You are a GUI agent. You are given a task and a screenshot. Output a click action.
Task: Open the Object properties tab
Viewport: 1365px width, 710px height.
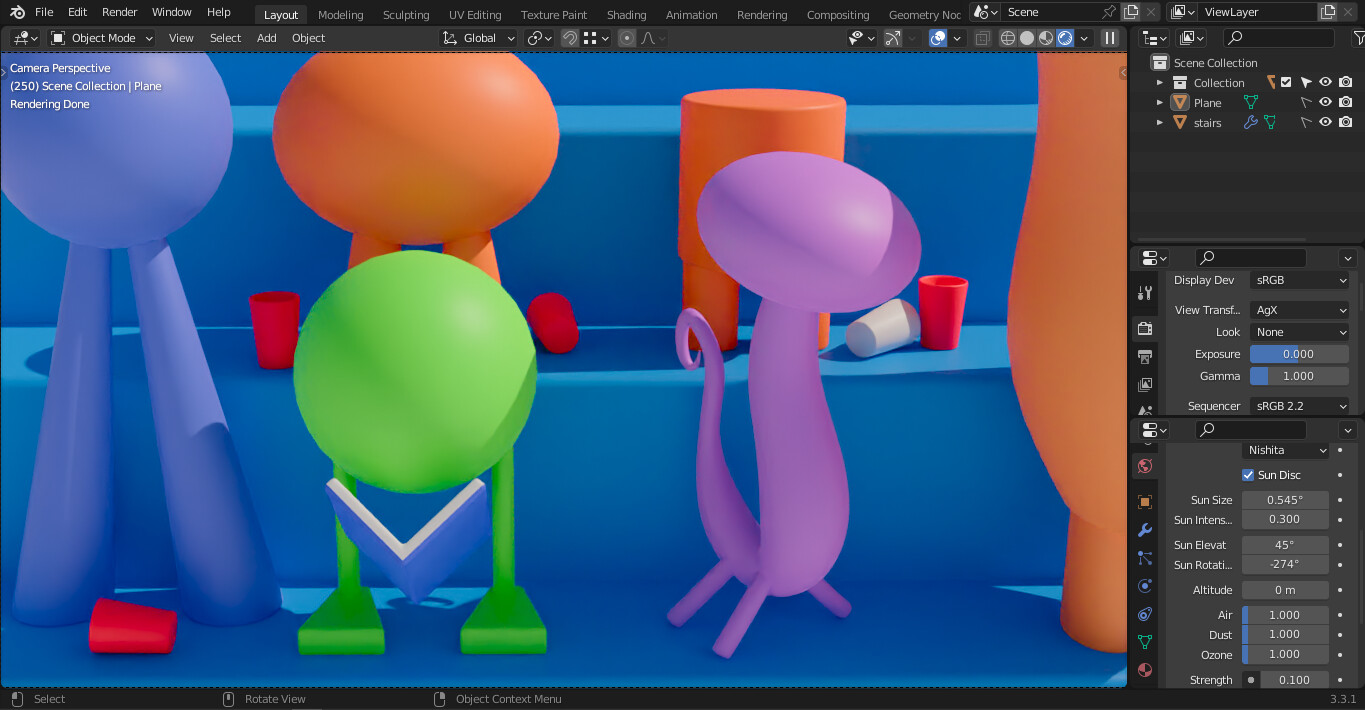[x=1145, y=502]
